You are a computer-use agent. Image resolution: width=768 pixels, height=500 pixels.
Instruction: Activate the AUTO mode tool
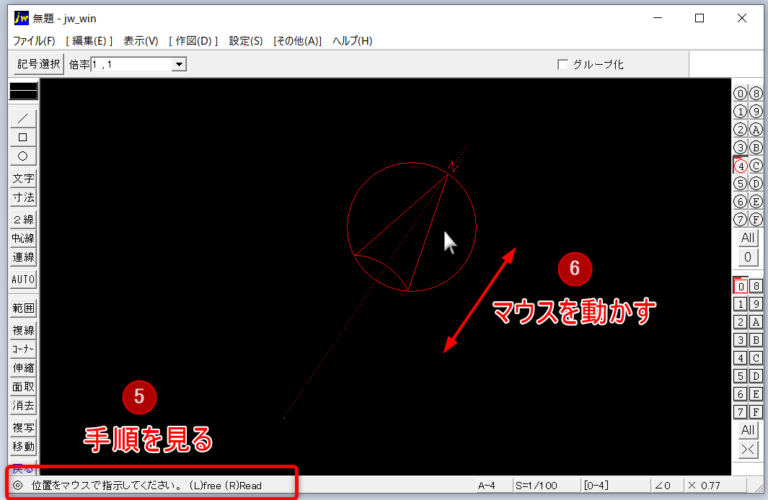pyautogui.click(x=23, y=279)
